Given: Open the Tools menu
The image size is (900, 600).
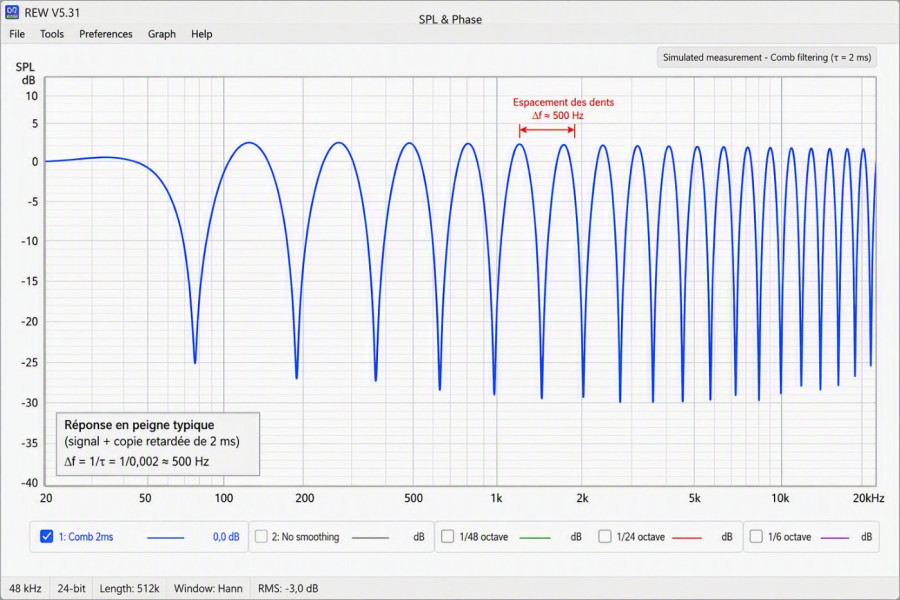Looking at the screenshot, I should point(52,34).
